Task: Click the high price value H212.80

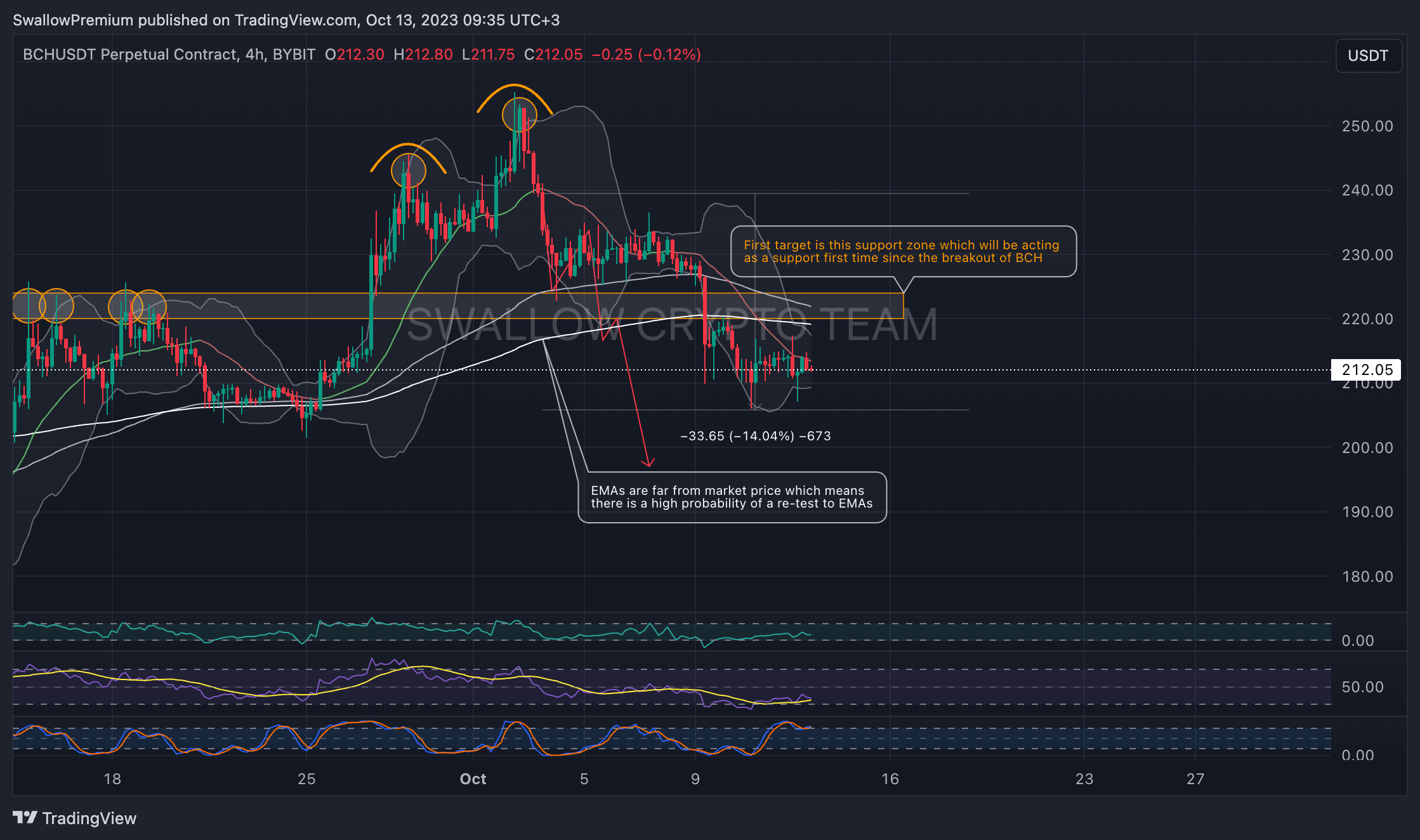Action: [423, 55]
